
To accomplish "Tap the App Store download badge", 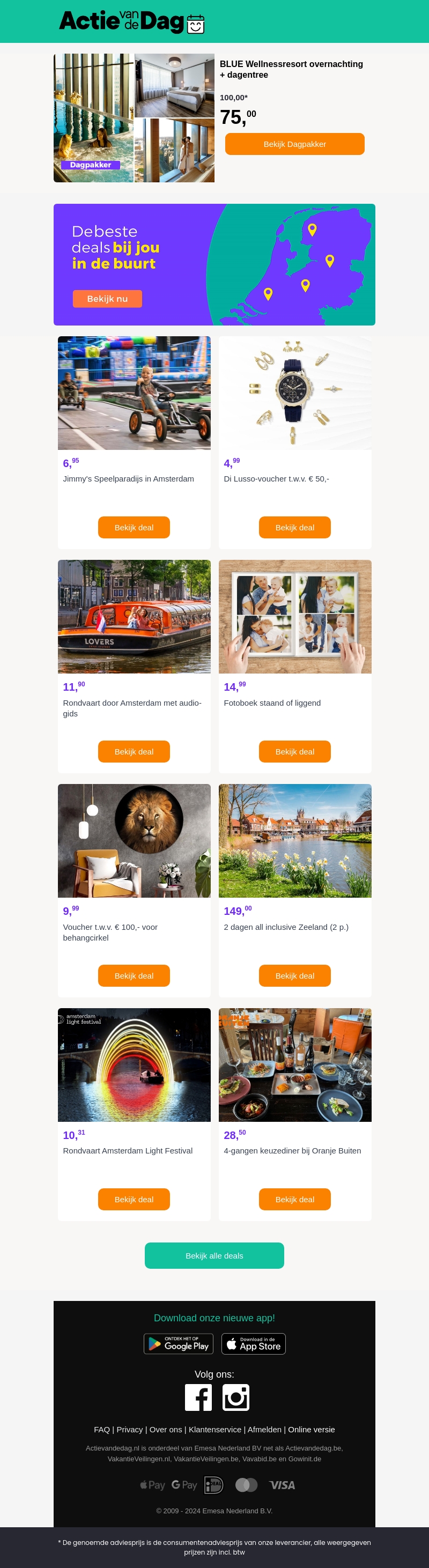I will pyautogui.click(x=253, y=1343).
